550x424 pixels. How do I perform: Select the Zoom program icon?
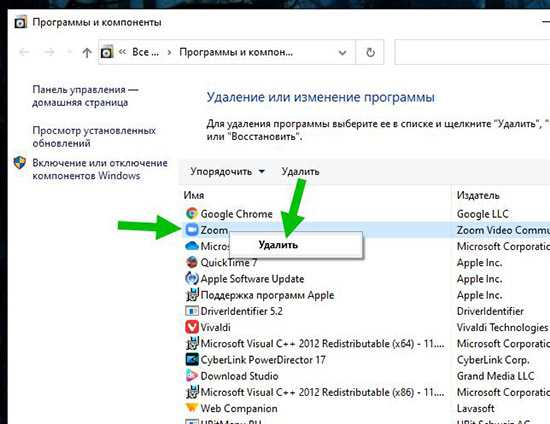pyautogui.click(x=192, y=230)
